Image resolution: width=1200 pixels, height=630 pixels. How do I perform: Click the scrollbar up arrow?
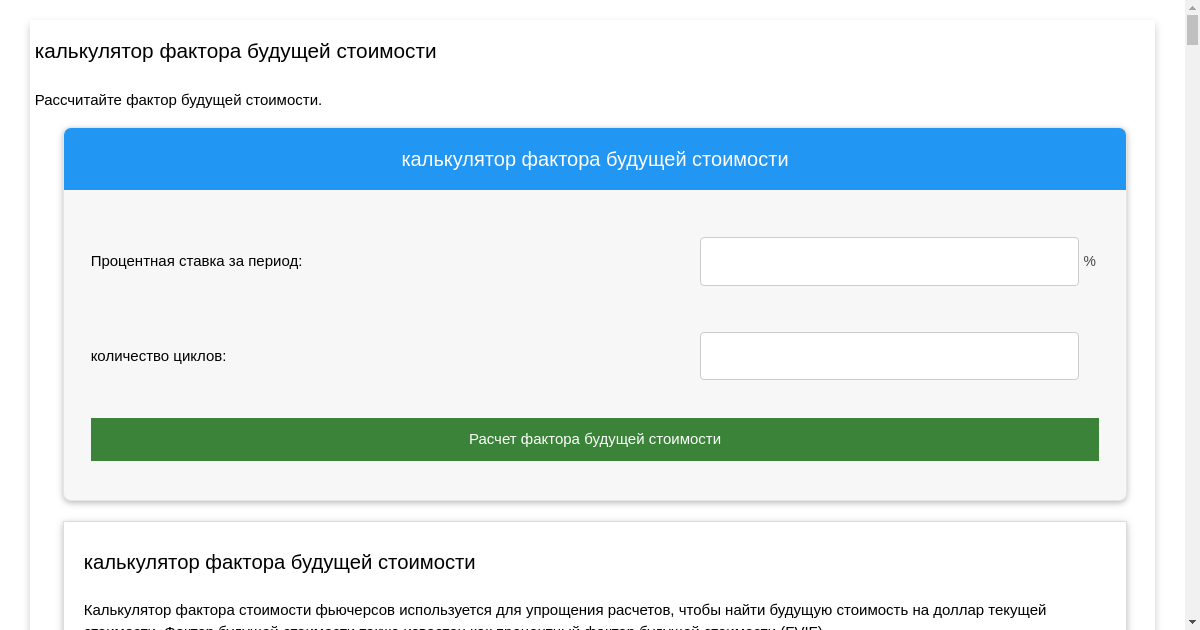pyautogui.click(x=1192, y=7)
